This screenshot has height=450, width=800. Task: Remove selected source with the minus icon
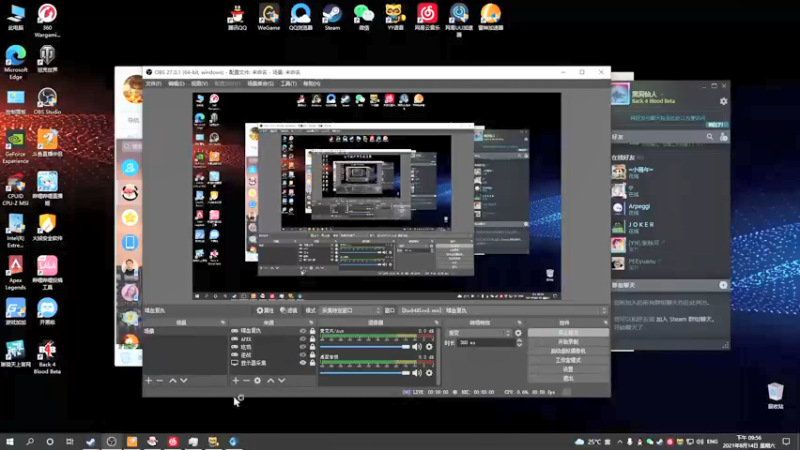(x=246, y=381)
